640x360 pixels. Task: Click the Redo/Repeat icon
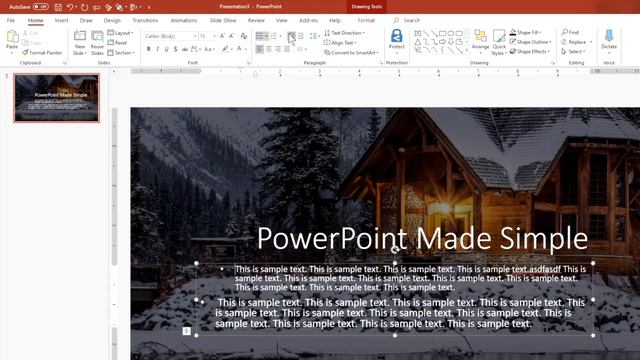(x=84, y=7)
